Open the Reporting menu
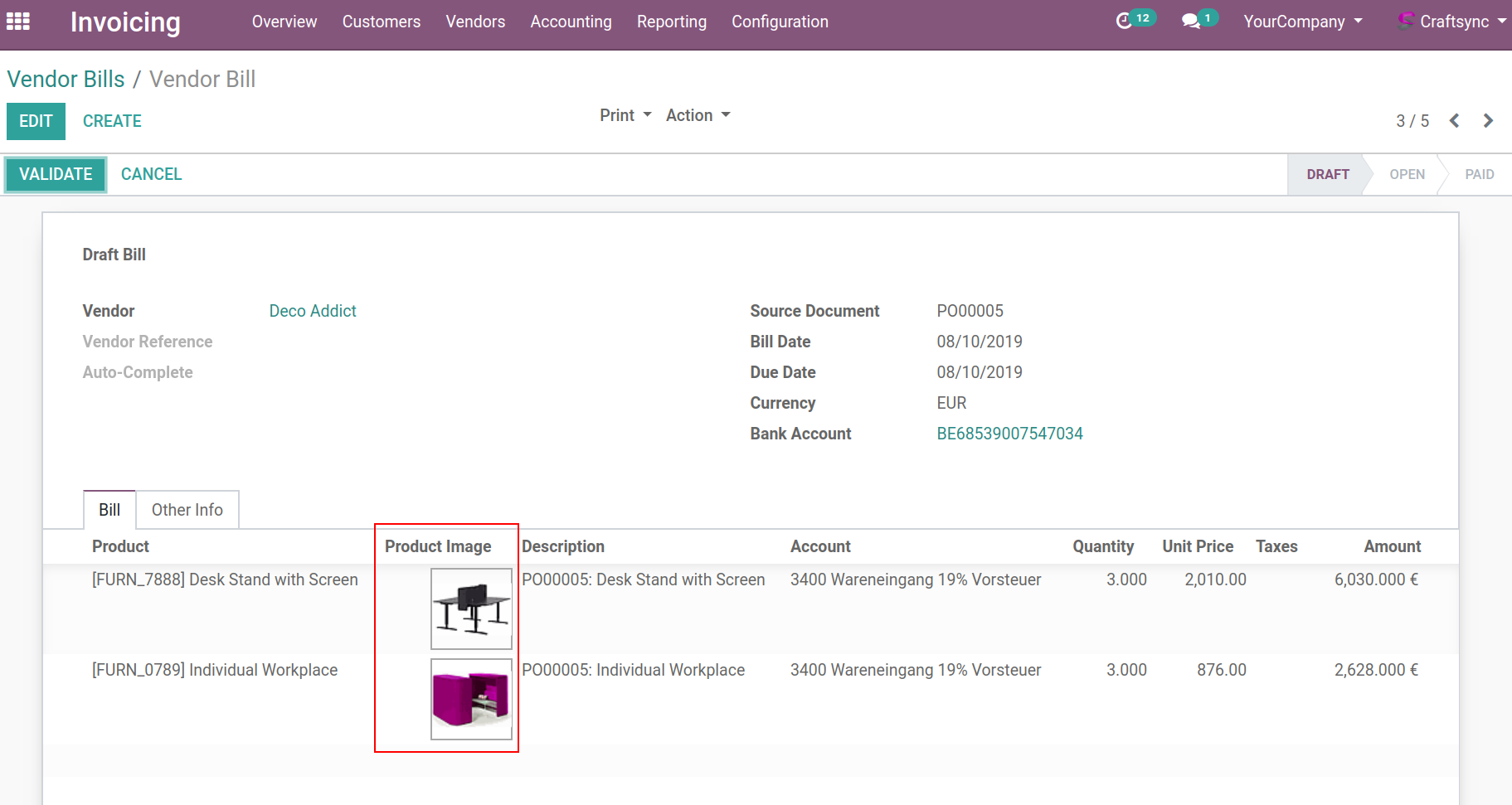Viewport: 1512px width, 805px height. [671, 22]
